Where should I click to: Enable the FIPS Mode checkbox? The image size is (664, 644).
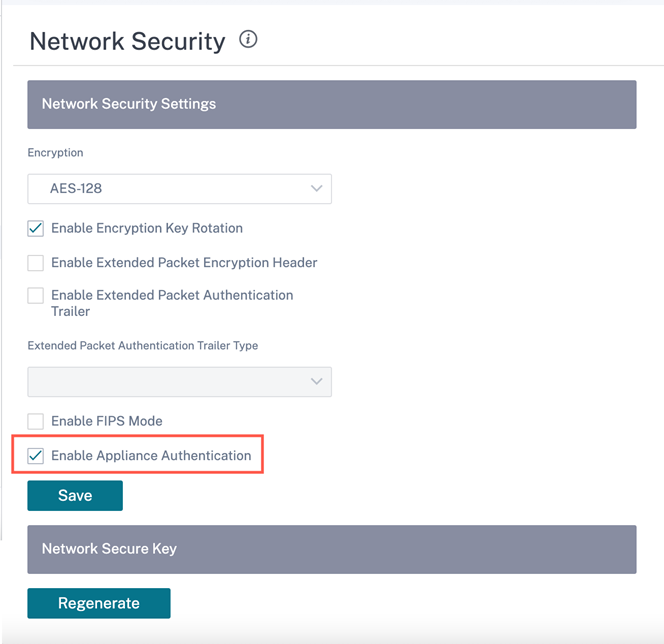[36, 422]
